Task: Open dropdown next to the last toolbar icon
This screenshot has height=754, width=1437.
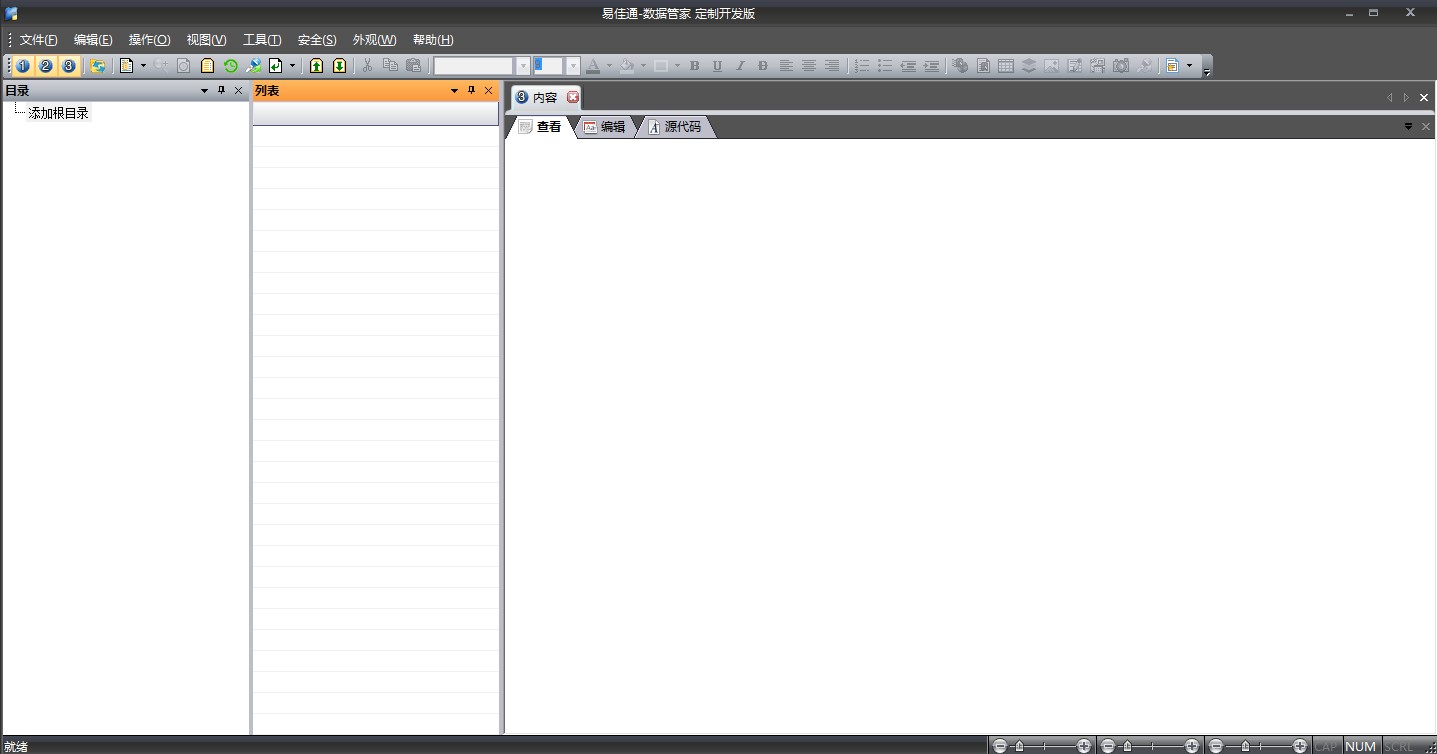Action: pos(1189,66)
